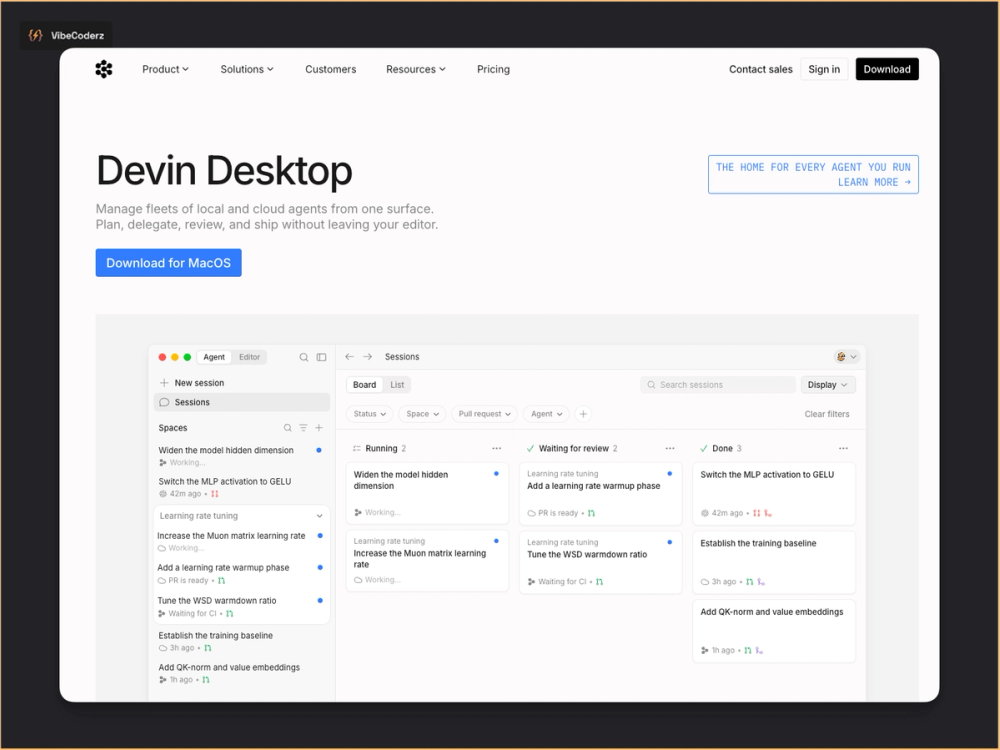
Task: Go back with the left arrow
Action: tap(349, 357)
